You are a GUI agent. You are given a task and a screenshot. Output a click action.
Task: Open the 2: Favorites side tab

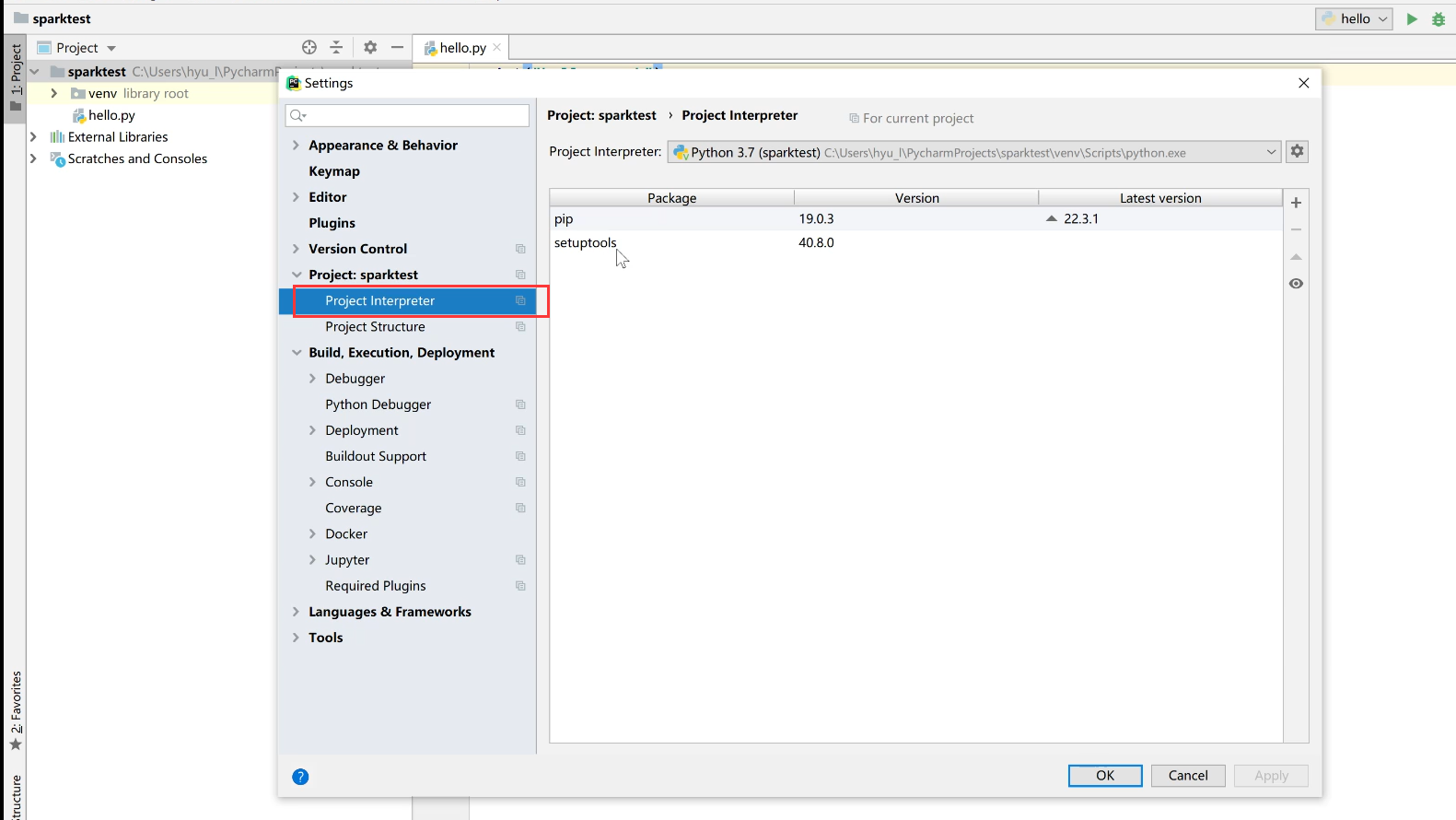15,711
